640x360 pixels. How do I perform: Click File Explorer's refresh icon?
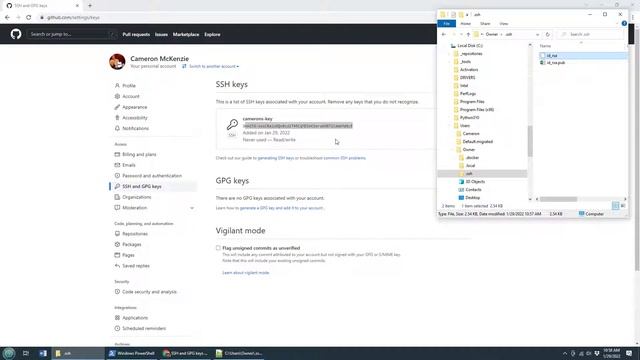pyautogui.click(x=548, y=34)
